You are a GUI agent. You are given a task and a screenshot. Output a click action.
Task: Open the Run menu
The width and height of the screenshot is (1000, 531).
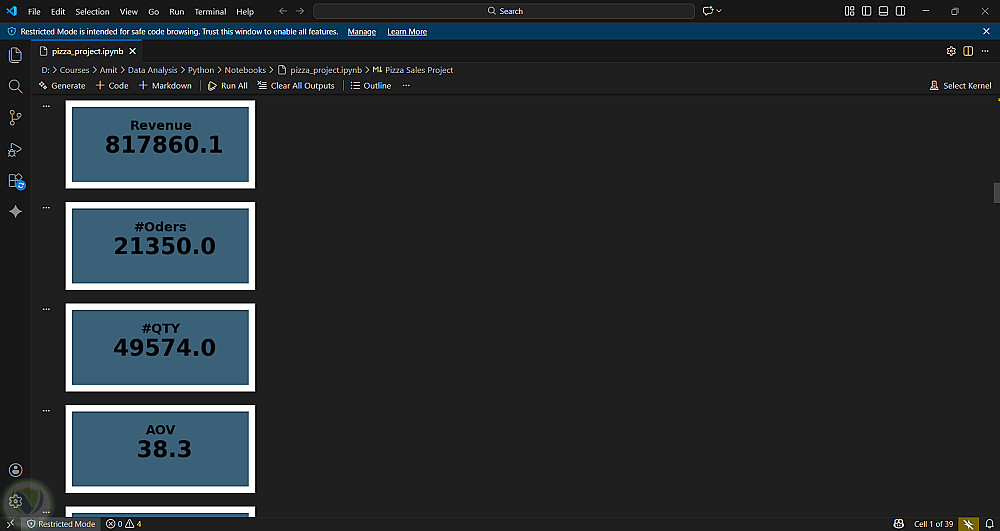(177, 11)
